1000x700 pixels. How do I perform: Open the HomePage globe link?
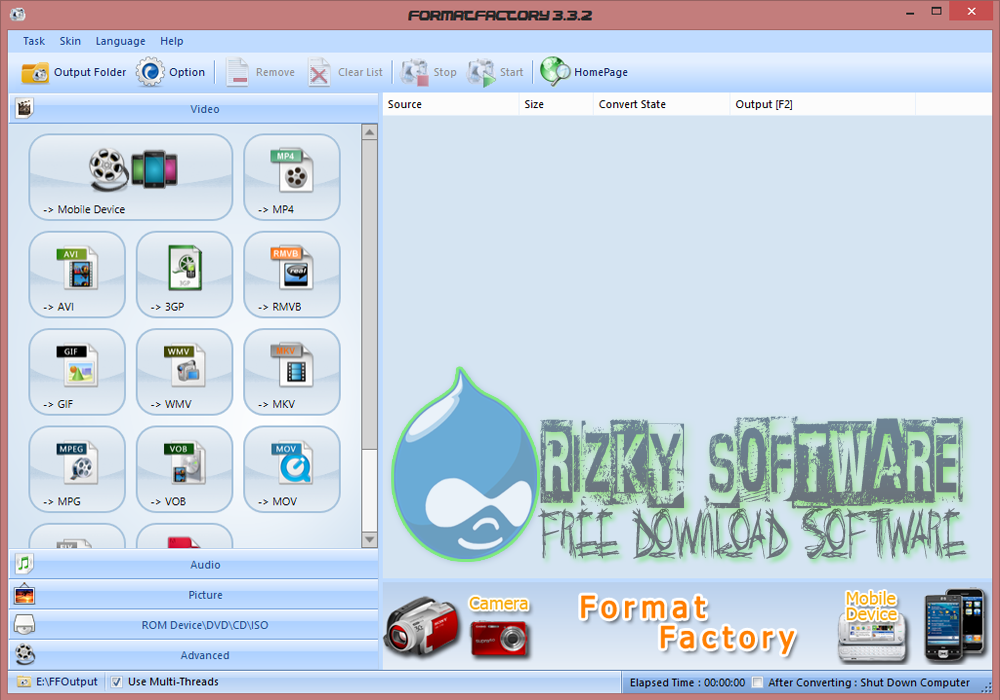pos(584,72)
